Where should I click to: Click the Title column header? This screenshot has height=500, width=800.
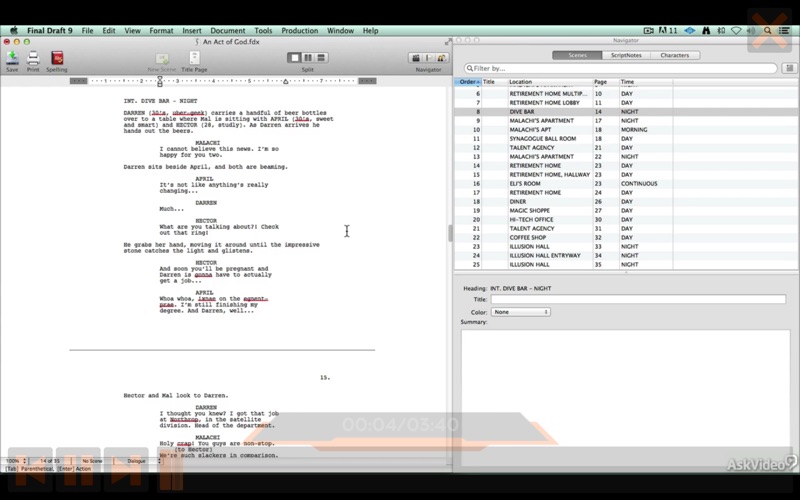[x=494, y=82]
